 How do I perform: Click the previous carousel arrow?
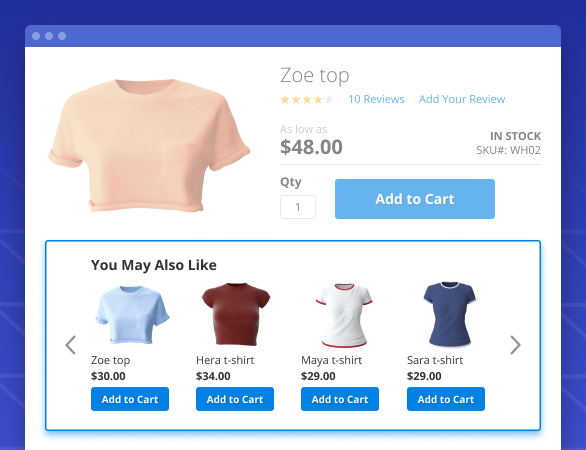[x=71, y=345]
